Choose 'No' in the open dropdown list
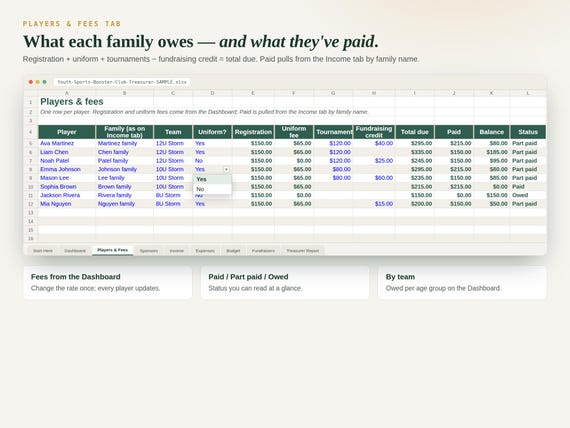 (212, 189)
